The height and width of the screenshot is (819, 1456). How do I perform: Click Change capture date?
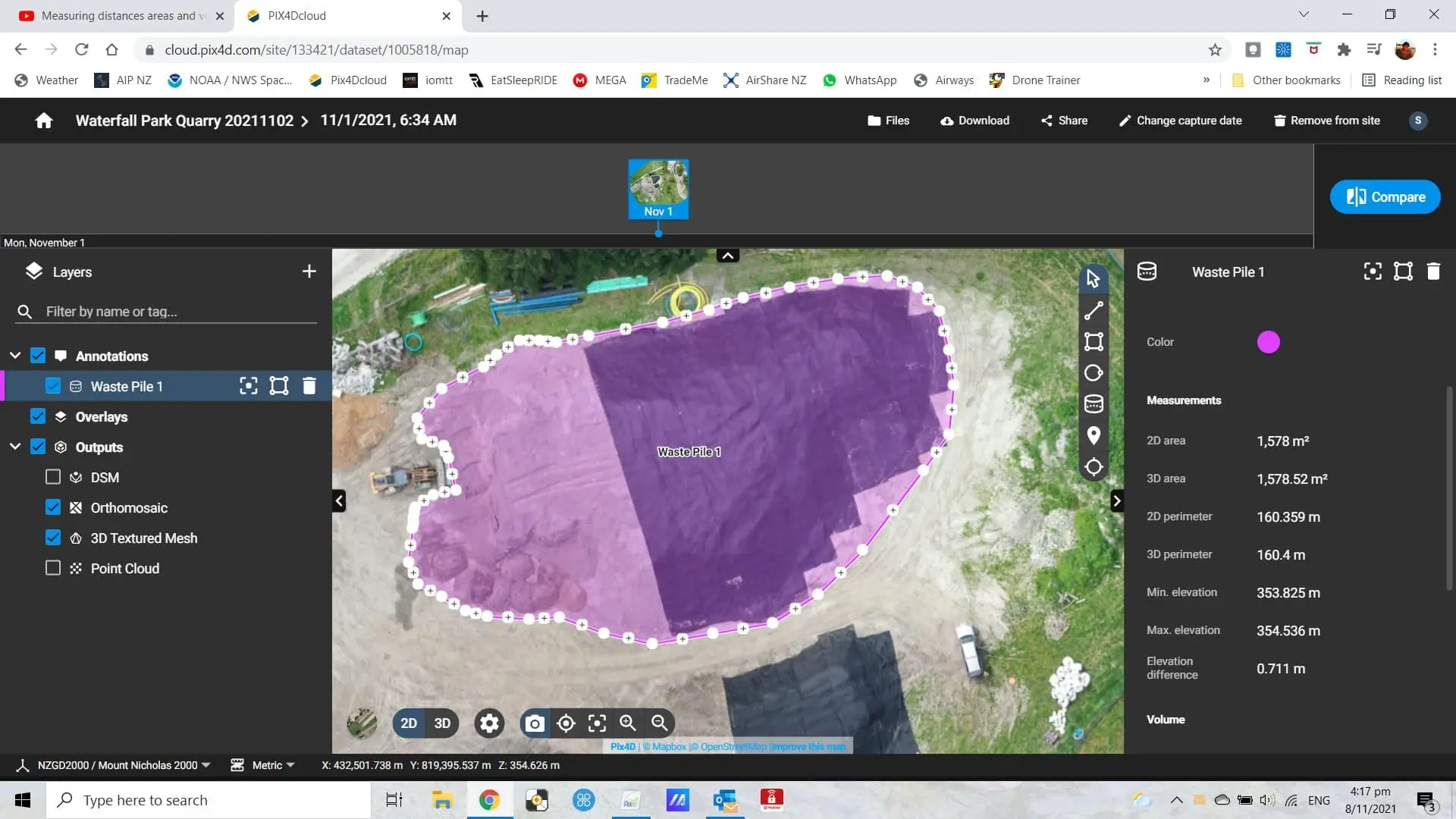[x=1180, y=121]
